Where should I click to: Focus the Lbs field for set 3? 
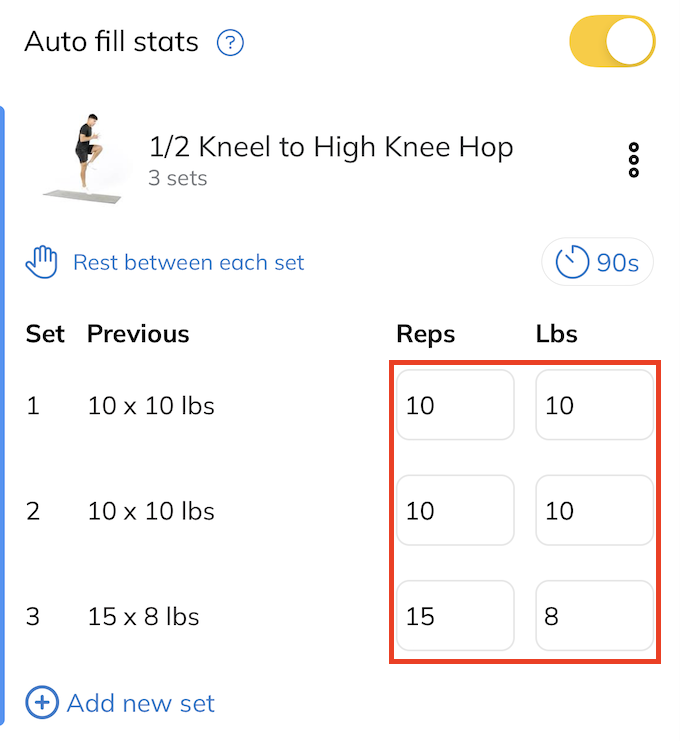click(x=594, y=616)
